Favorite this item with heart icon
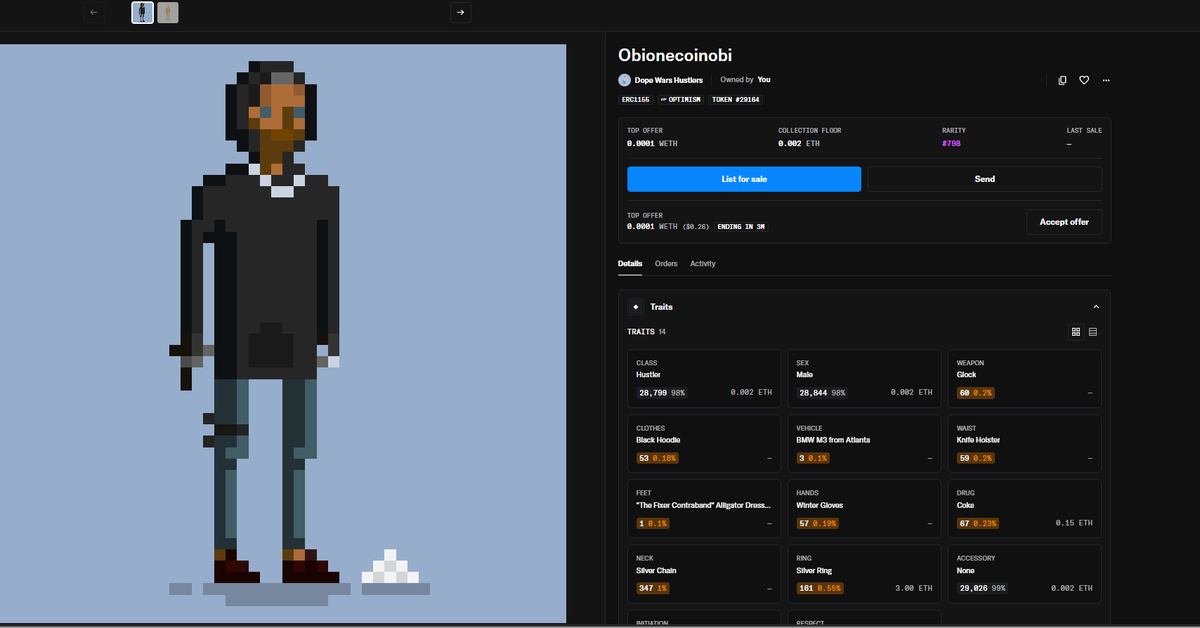This screenshot has height=628, width=1200. click(x=1084, y=80)
